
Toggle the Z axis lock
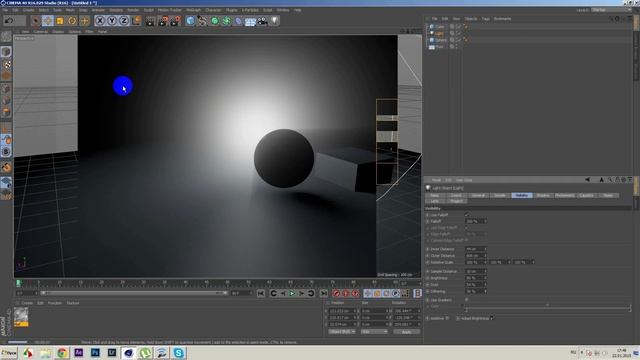[x=124, y=21]
